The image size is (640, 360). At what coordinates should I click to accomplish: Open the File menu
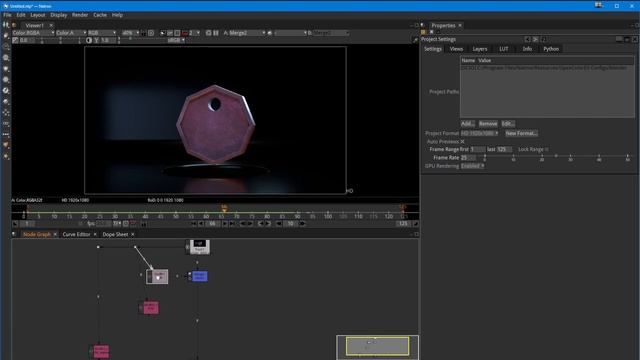(x=7, y=15)
